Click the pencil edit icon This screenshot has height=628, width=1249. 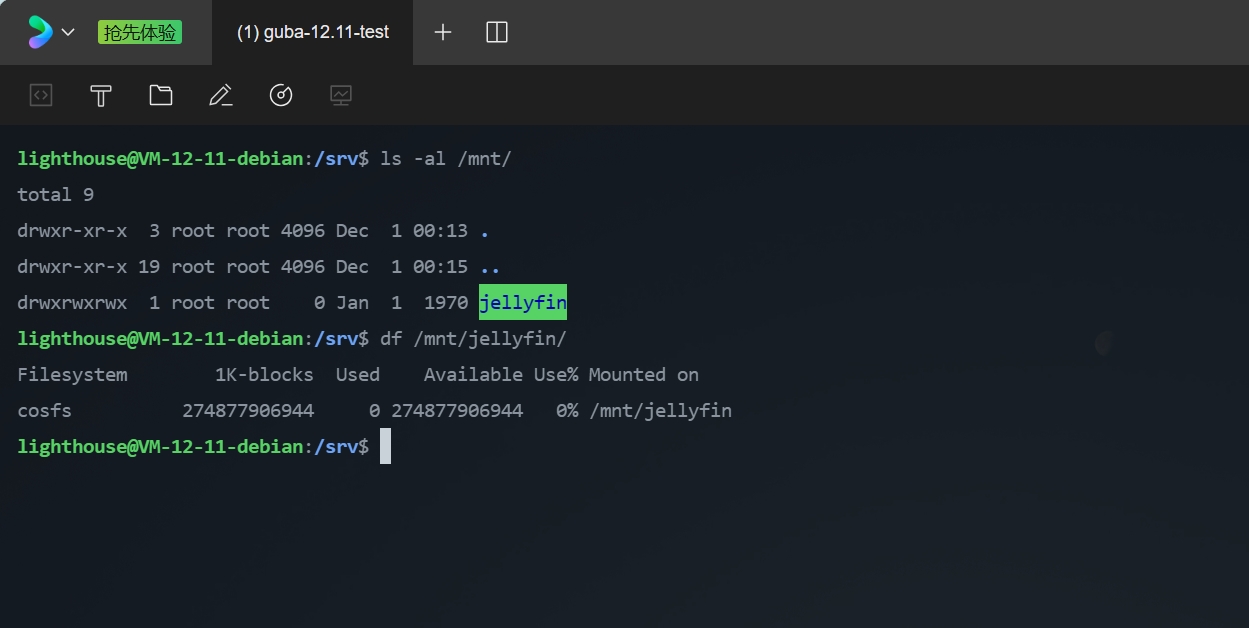pos(221,95)
